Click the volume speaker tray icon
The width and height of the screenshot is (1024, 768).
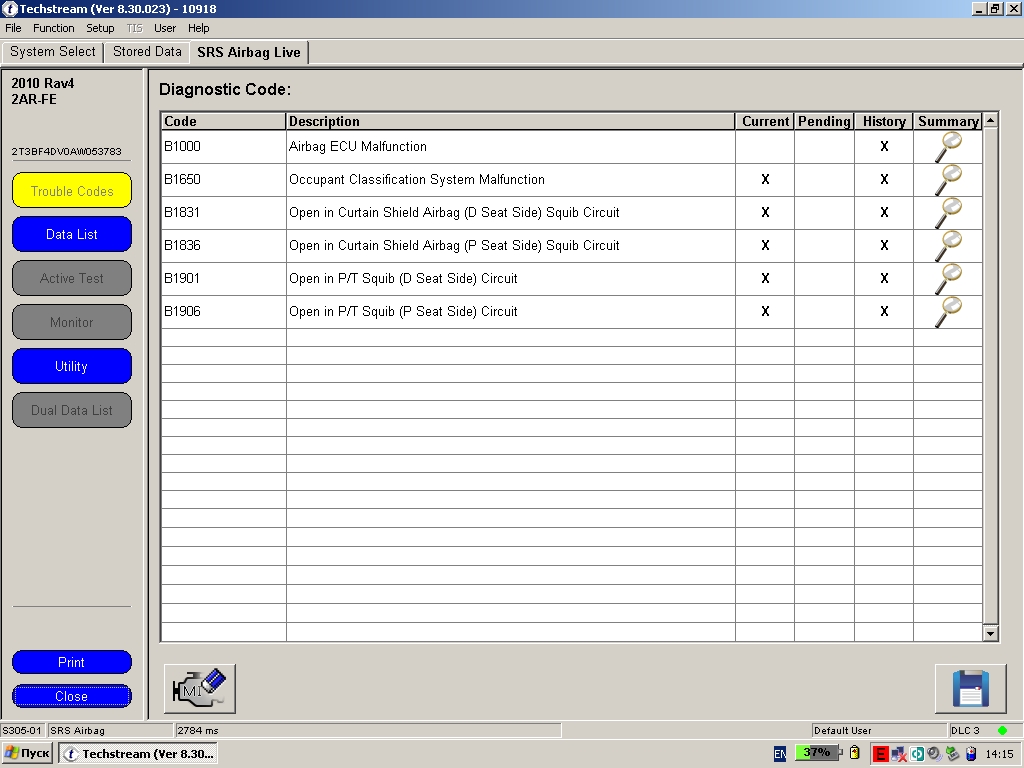[934, 754]
